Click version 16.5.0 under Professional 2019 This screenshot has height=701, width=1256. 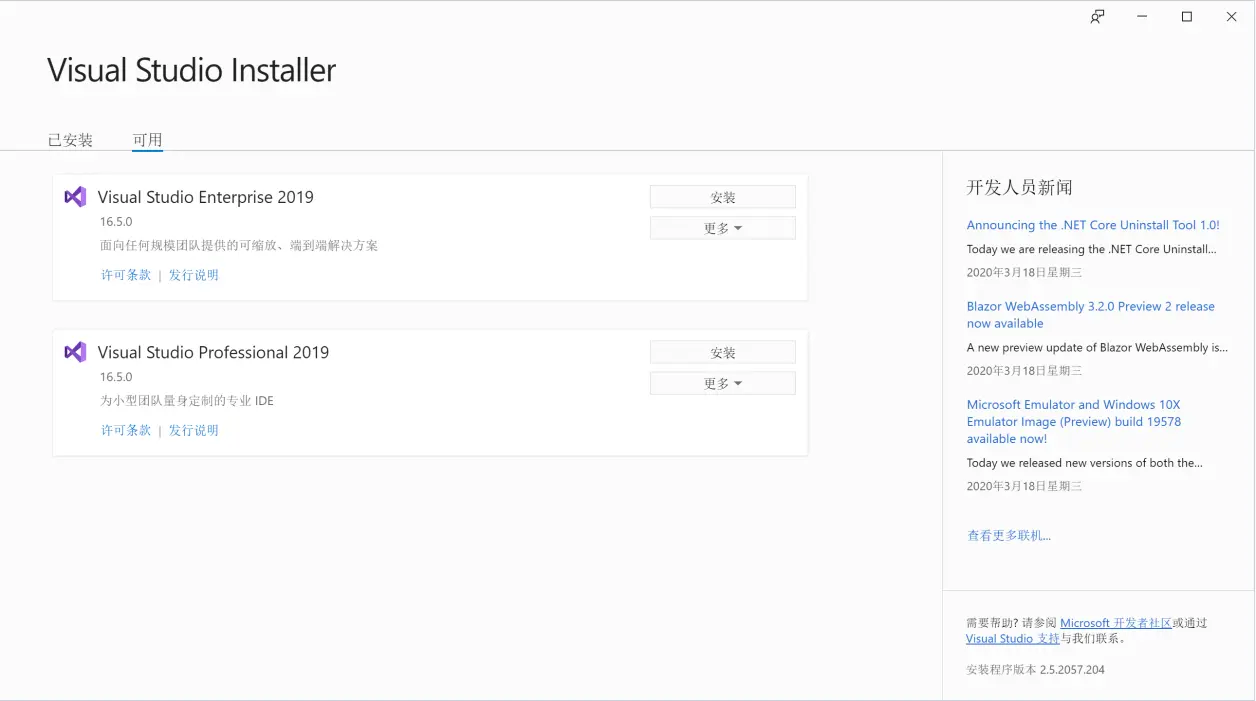click(x=116, y=377)
